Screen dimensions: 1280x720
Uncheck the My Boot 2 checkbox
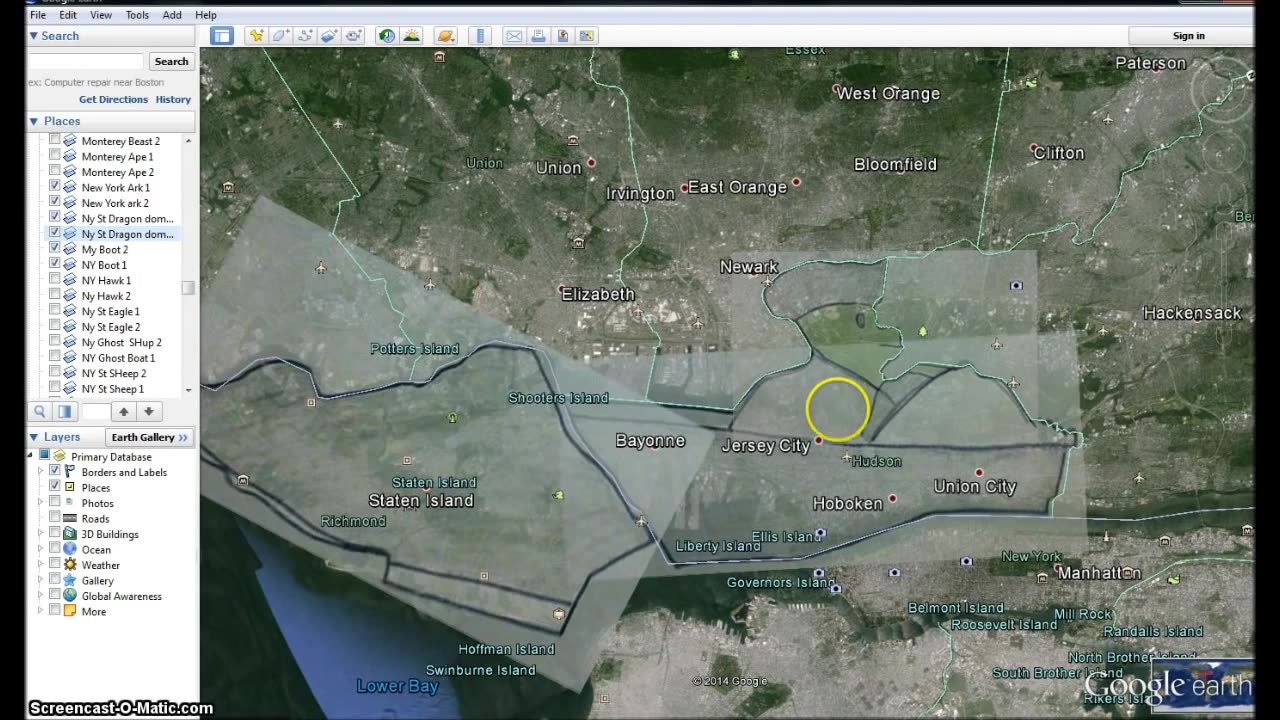point(55,249)
